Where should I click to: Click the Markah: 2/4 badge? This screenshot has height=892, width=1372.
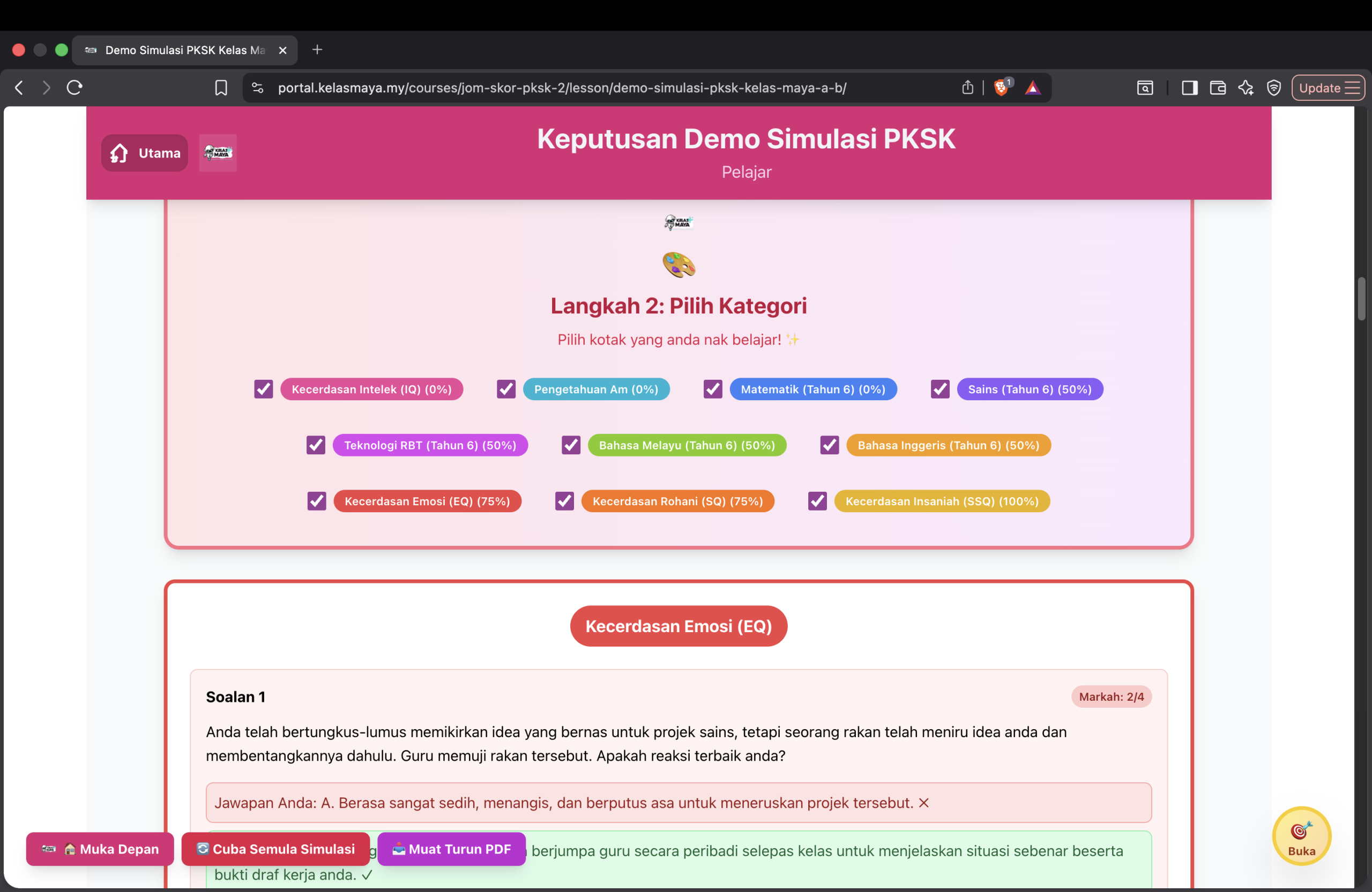(1111, 696)
